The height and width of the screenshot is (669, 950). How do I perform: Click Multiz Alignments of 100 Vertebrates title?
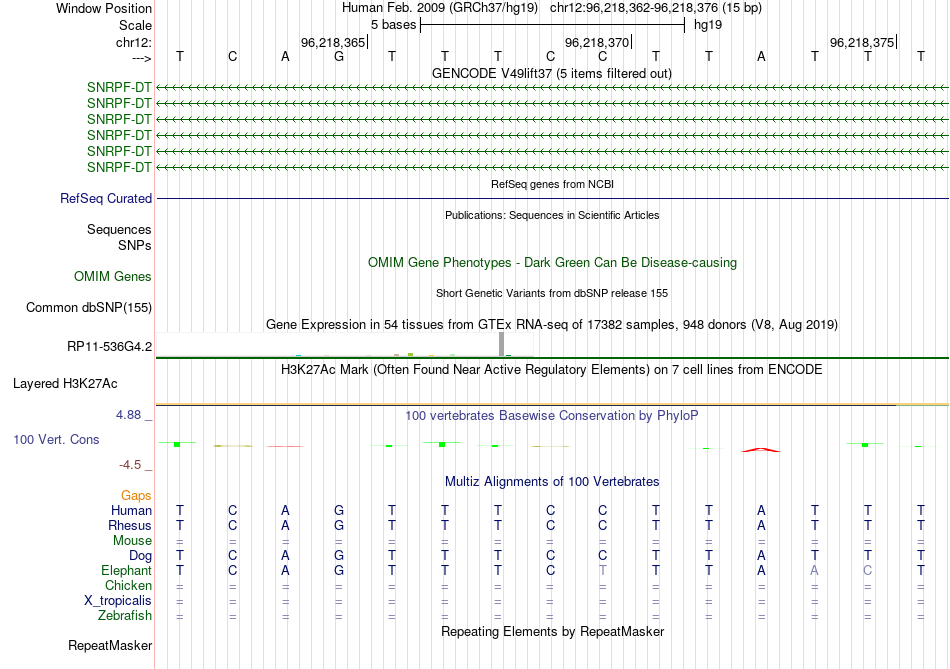coord(552,482)
